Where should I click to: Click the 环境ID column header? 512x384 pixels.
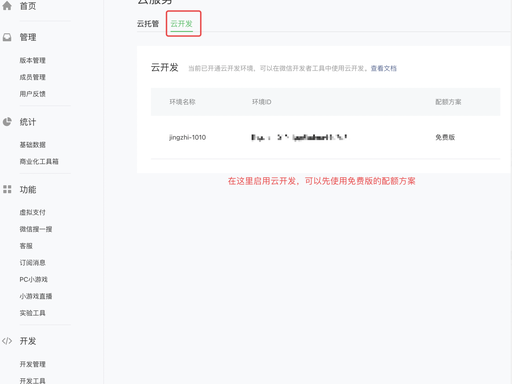262,102
